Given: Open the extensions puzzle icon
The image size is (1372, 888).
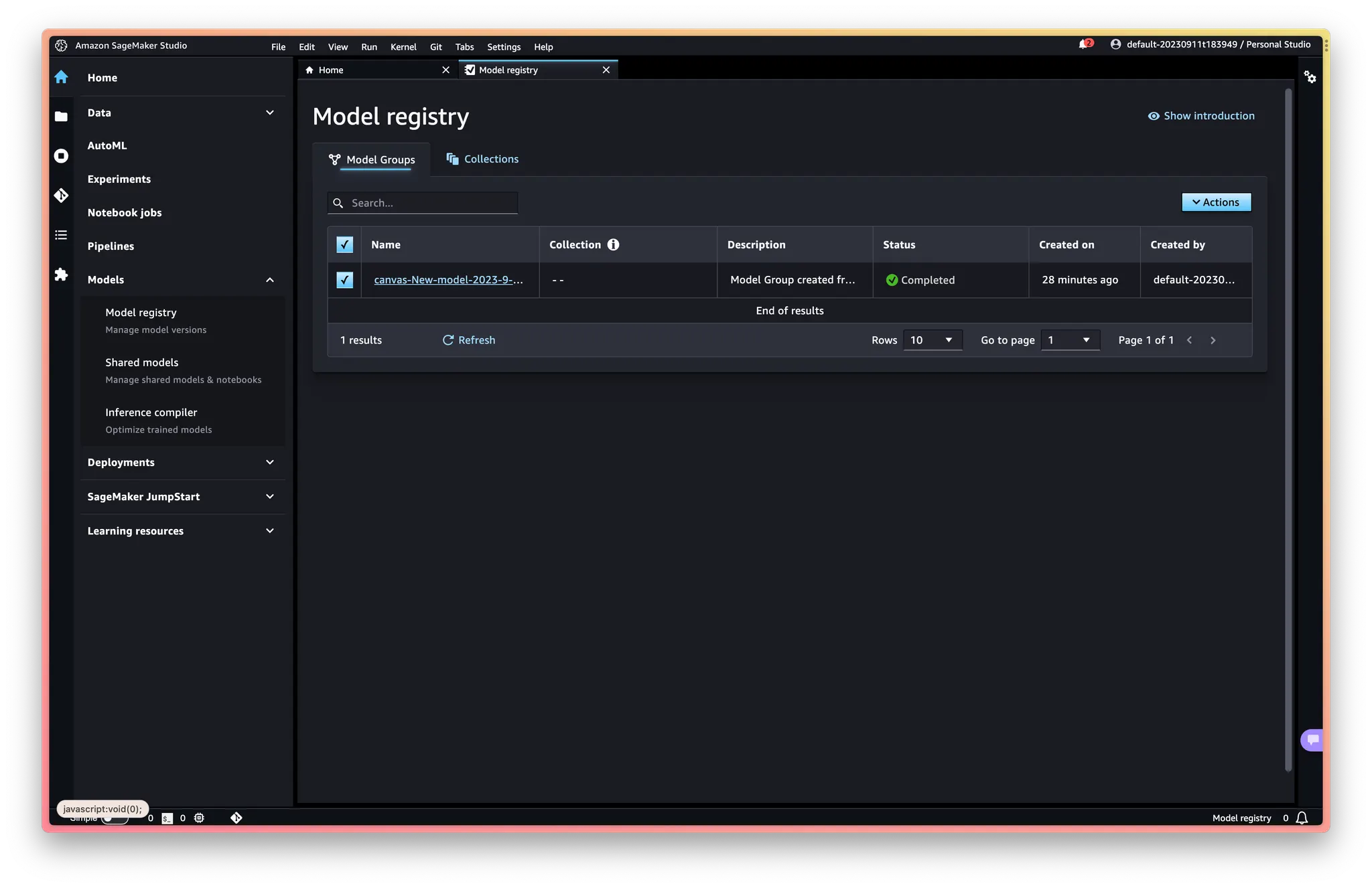Looking at the screenshot, I should point(61,275).
